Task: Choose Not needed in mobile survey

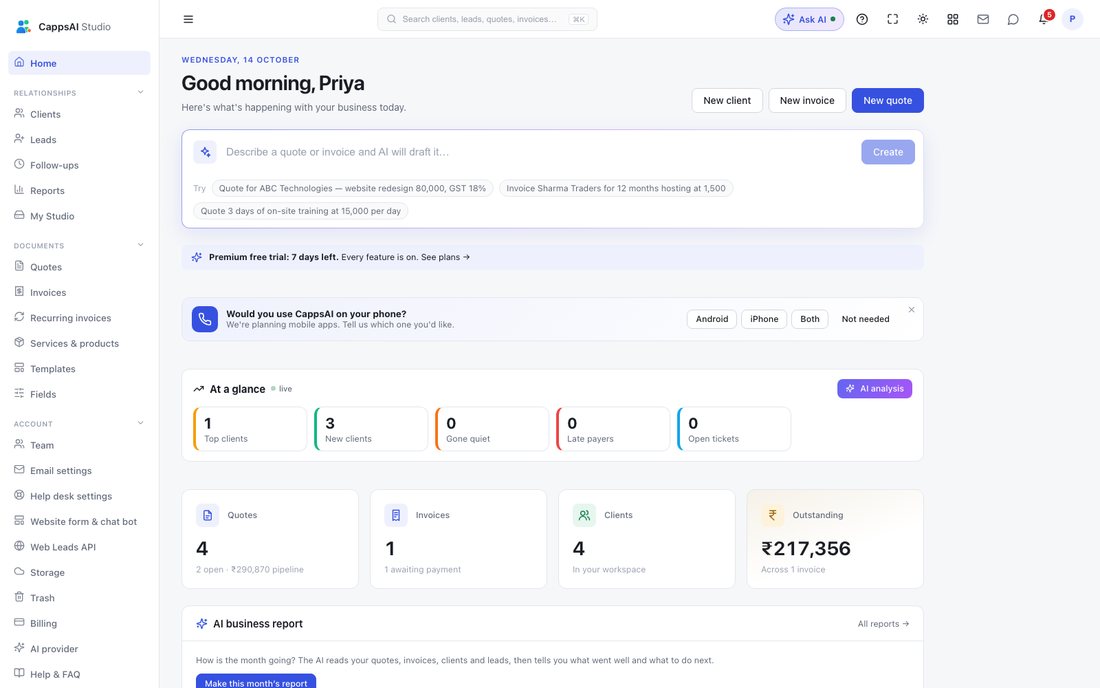Action: (x=865, y=319)
